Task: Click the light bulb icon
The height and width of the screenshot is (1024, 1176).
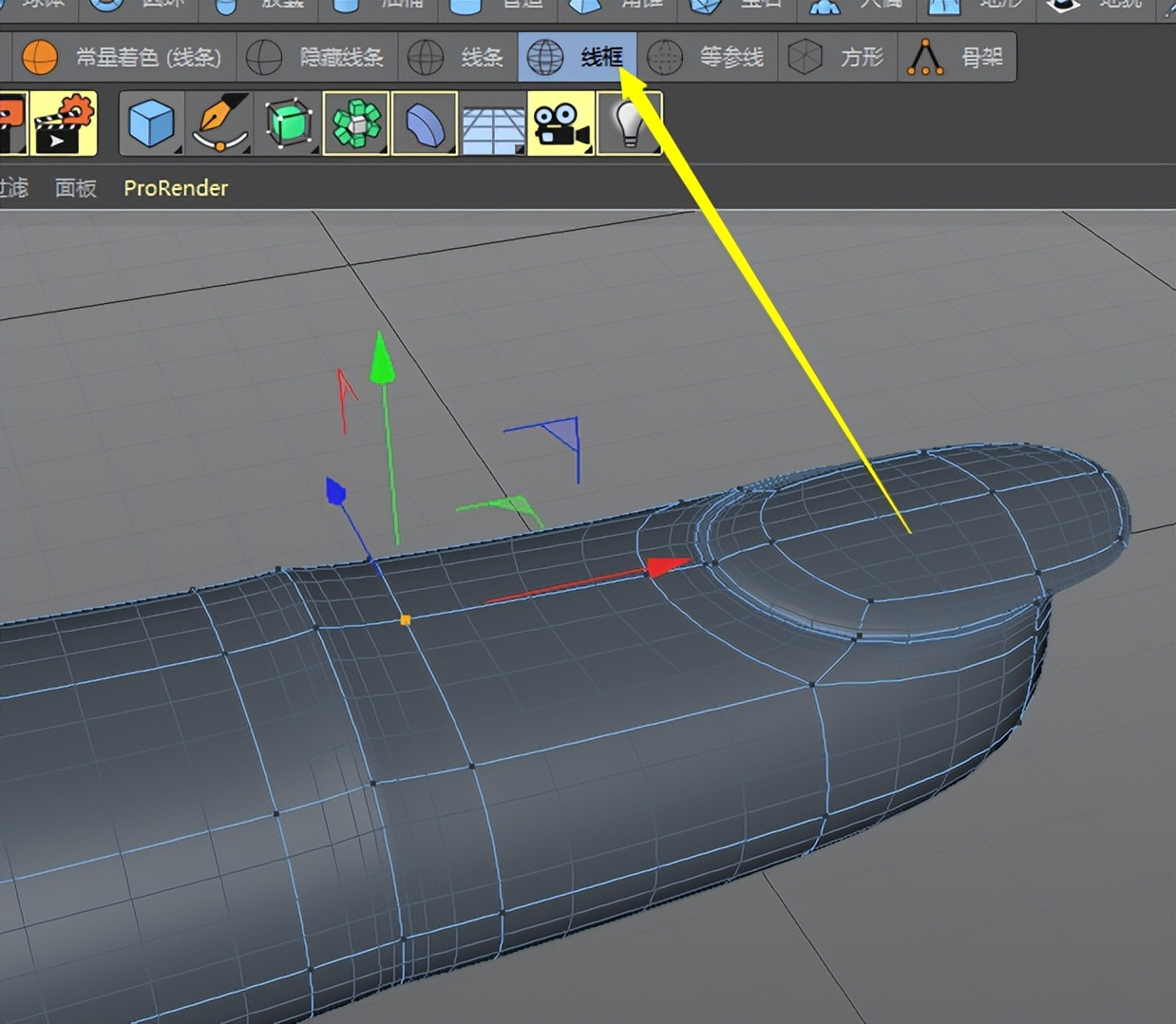Action: click(629, 123)
